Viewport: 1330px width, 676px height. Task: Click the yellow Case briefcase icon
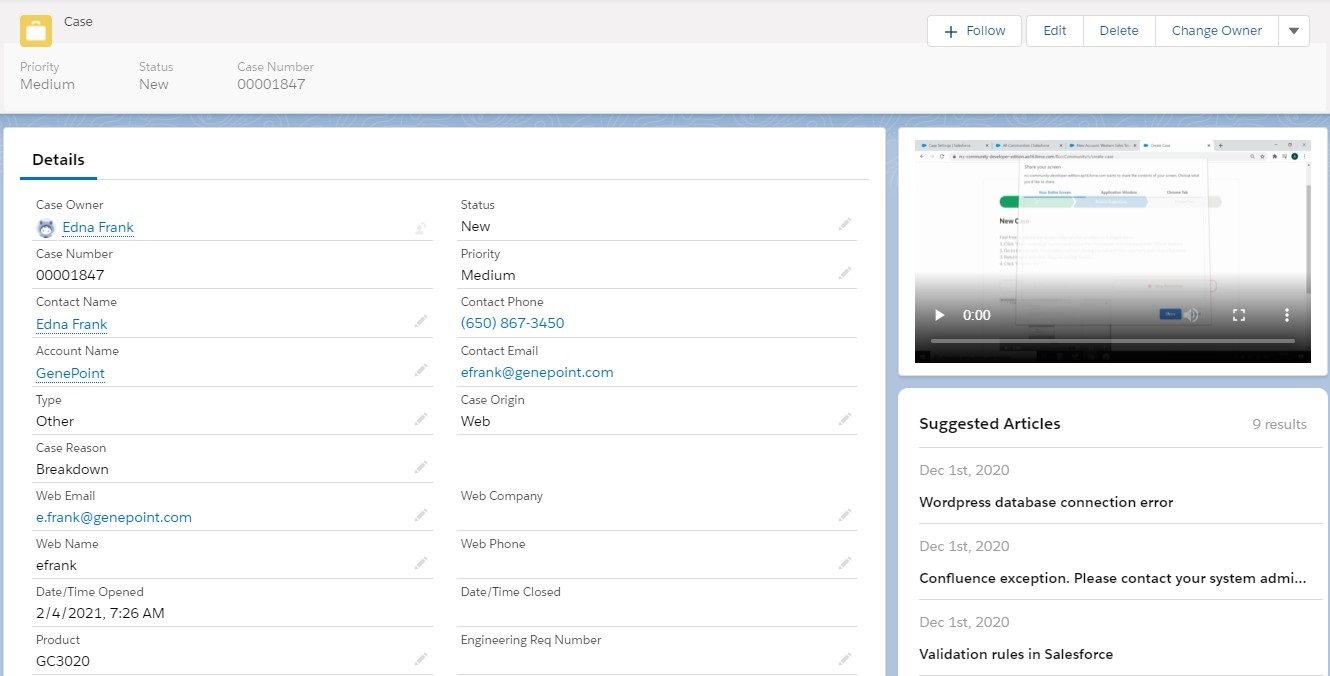tap(36, 31)
